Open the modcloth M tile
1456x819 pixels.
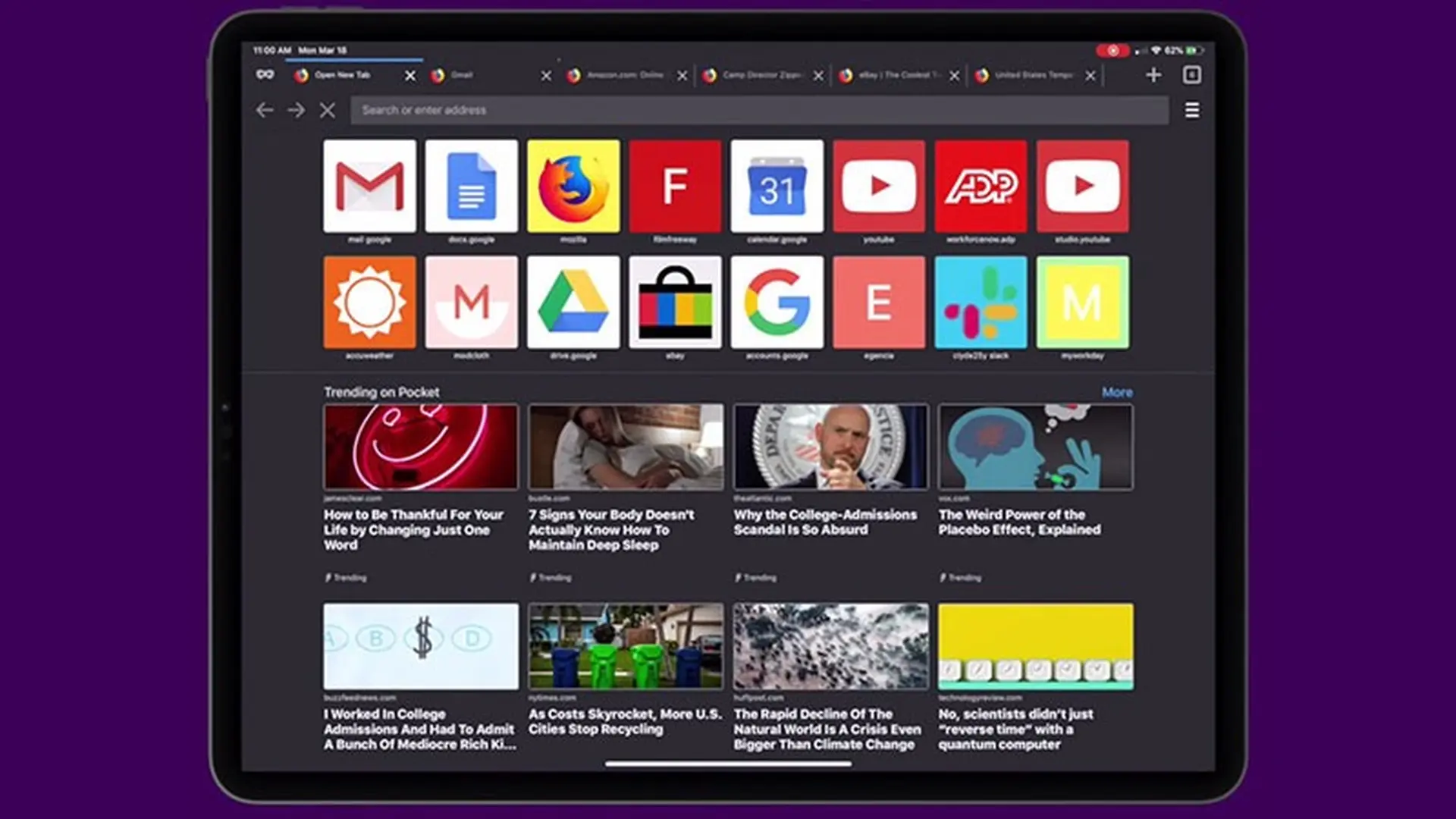click(472, 302)
